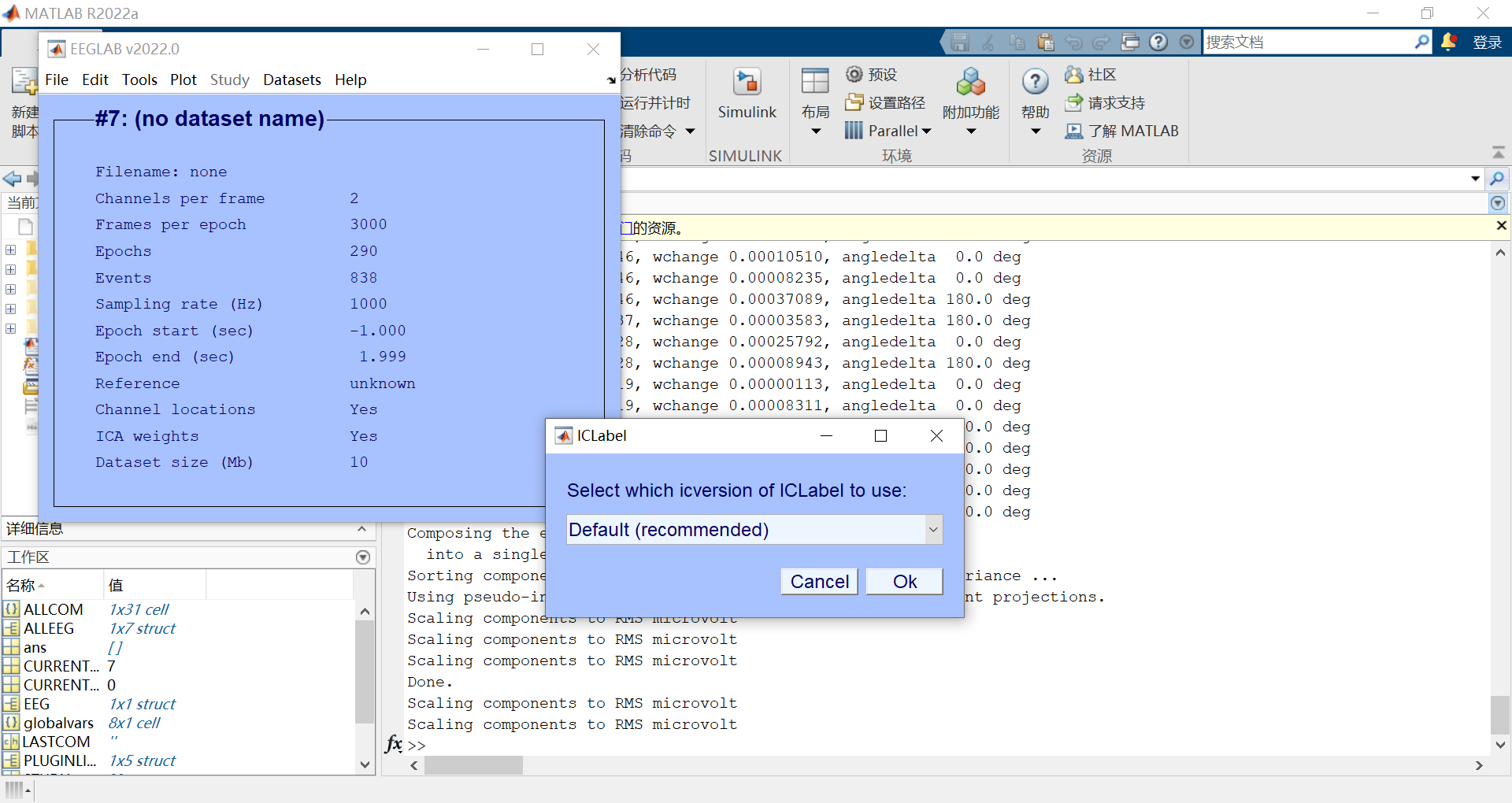Open 预设 preferences with gear icon

coord(872,74)
